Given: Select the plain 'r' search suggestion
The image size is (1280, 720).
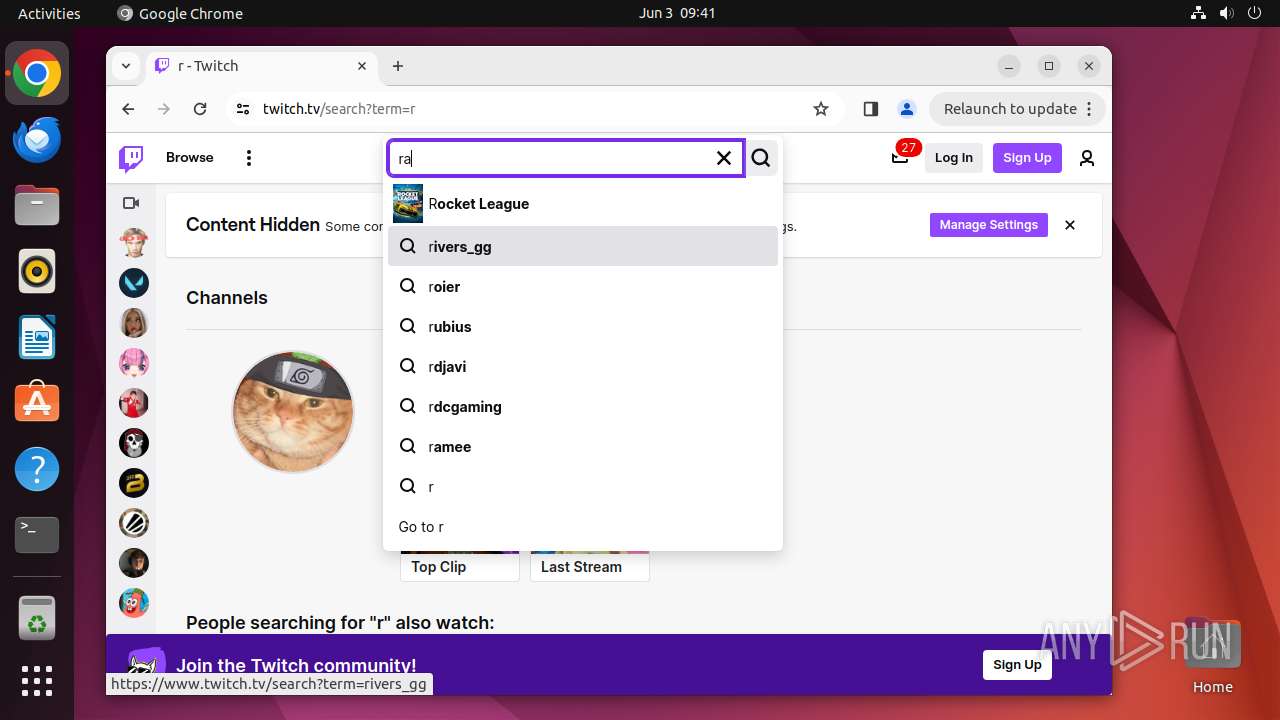Looking at the screenshot, I should [x=583, y=486].
